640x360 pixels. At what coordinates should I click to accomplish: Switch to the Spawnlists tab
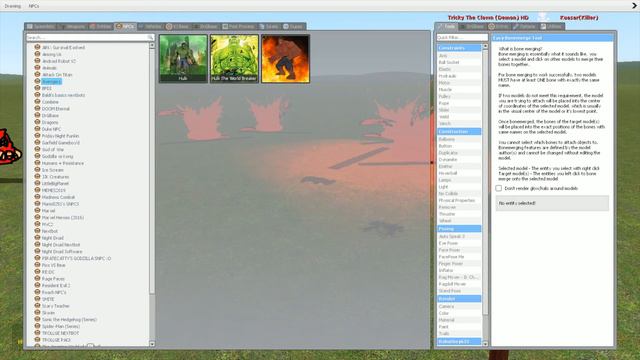pos(41,26)
